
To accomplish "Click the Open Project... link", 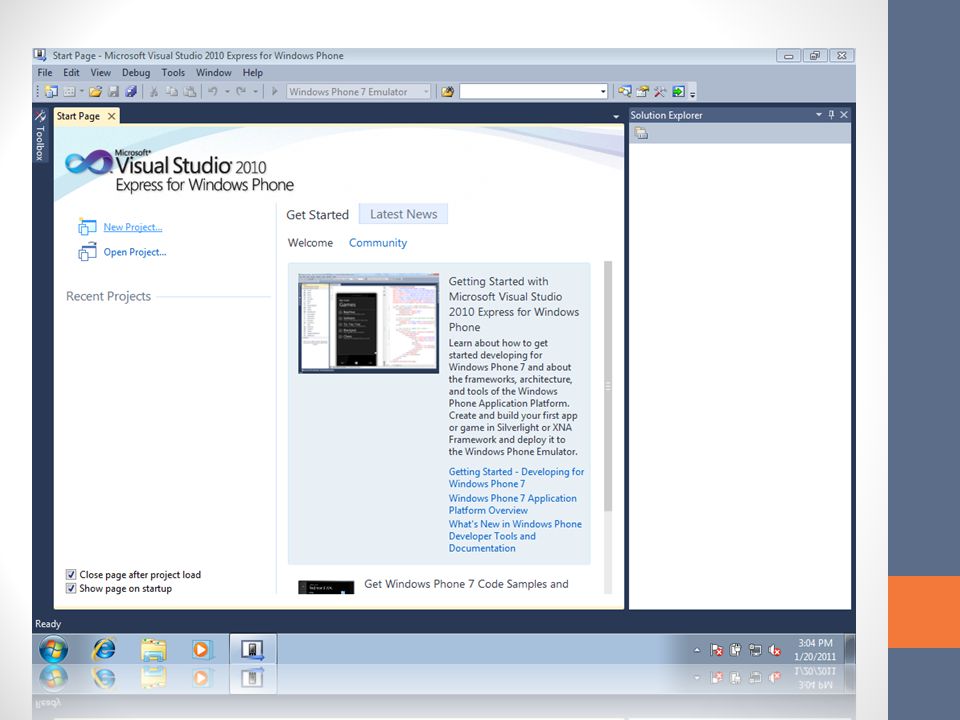I will [x=135, y=252].
